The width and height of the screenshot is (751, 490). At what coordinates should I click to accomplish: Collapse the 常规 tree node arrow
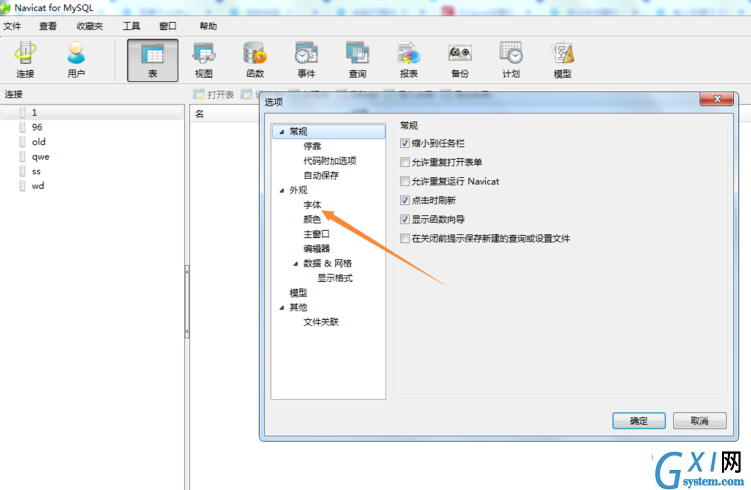coord(282,132)
